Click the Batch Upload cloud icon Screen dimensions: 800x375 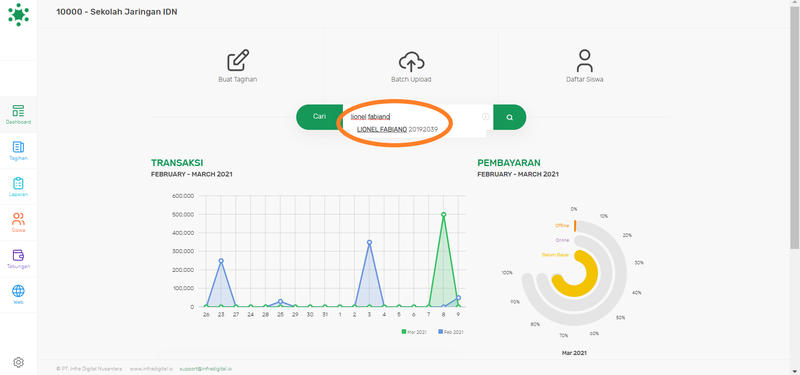411,61
